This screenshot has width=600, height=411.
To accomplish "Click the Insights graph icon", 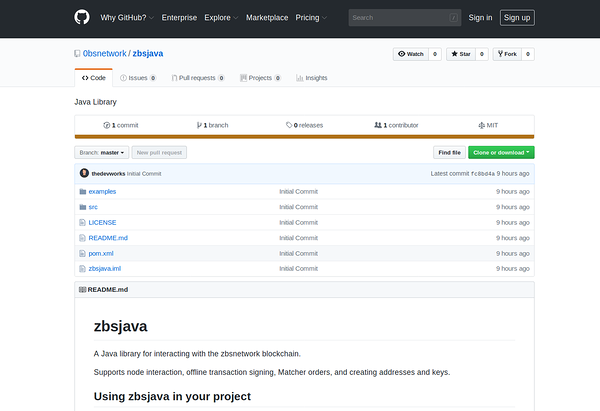I will 300,78.
